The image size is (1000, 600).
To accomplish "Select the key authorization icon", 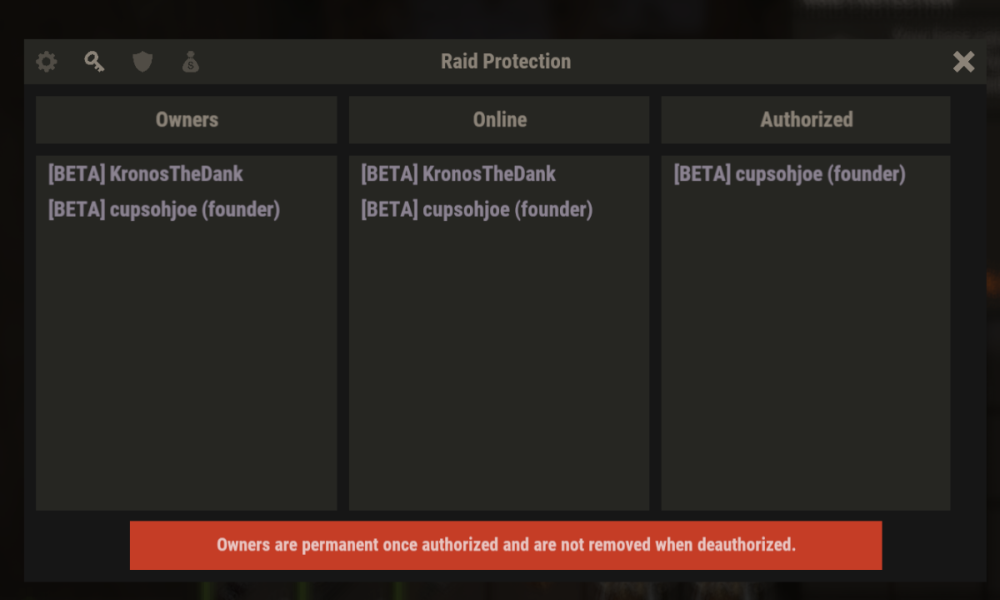I will click(95, 62).
